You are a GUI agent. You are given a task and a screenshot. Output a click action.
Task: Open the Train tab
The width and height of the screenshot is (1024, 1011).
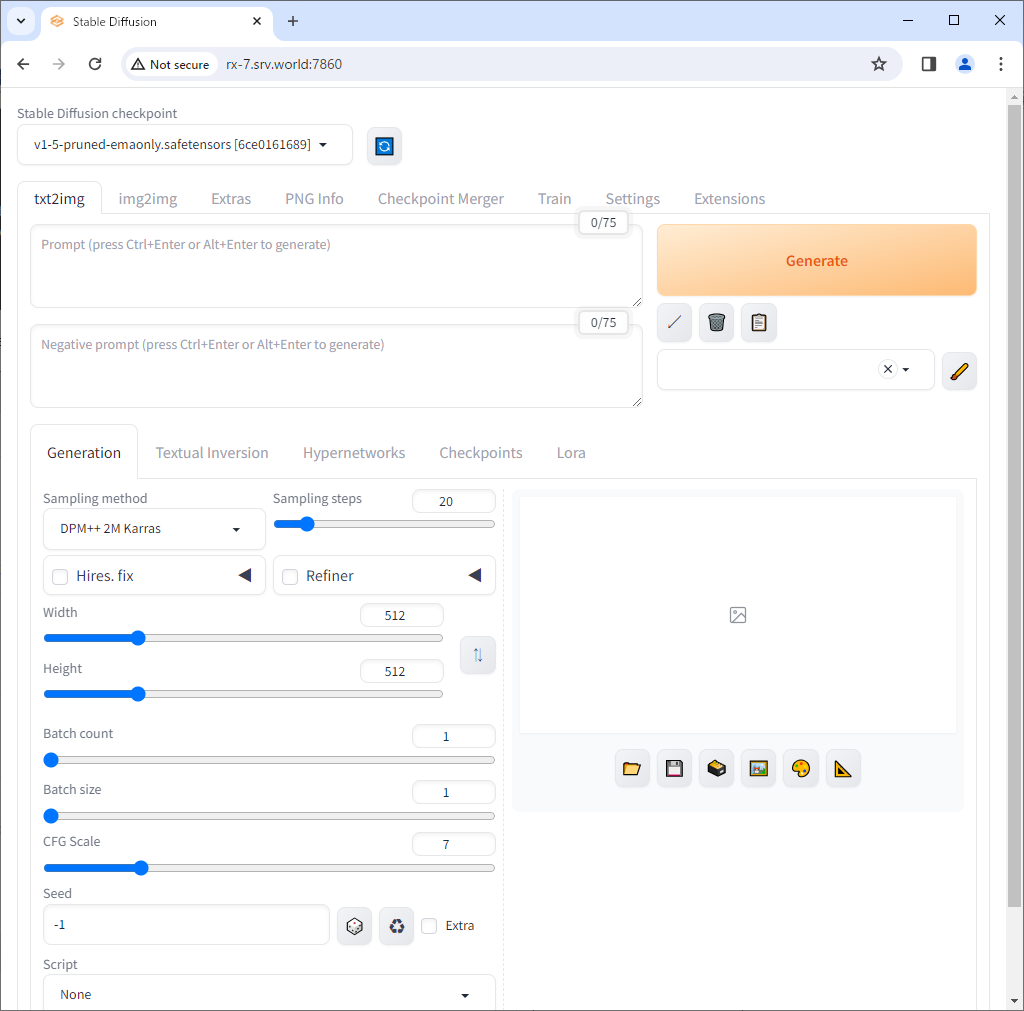tap(554, 199)
